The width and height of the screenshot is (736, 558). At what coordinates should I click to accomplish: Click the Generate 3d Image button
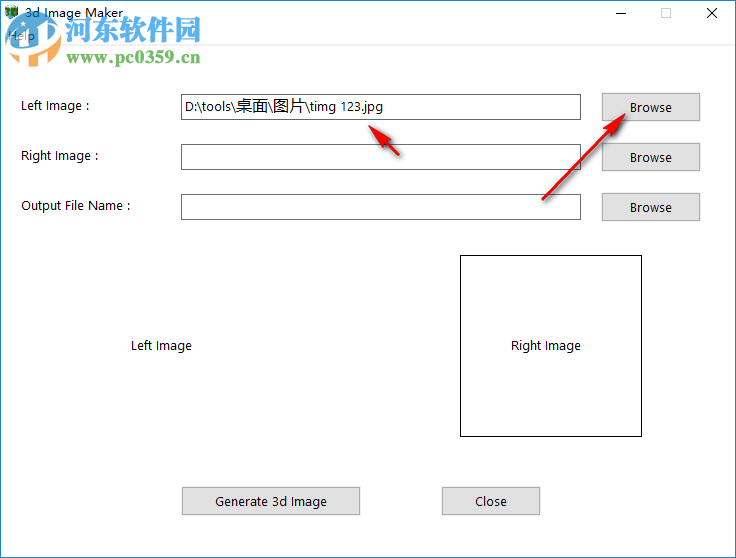click(x=271, y=501)
